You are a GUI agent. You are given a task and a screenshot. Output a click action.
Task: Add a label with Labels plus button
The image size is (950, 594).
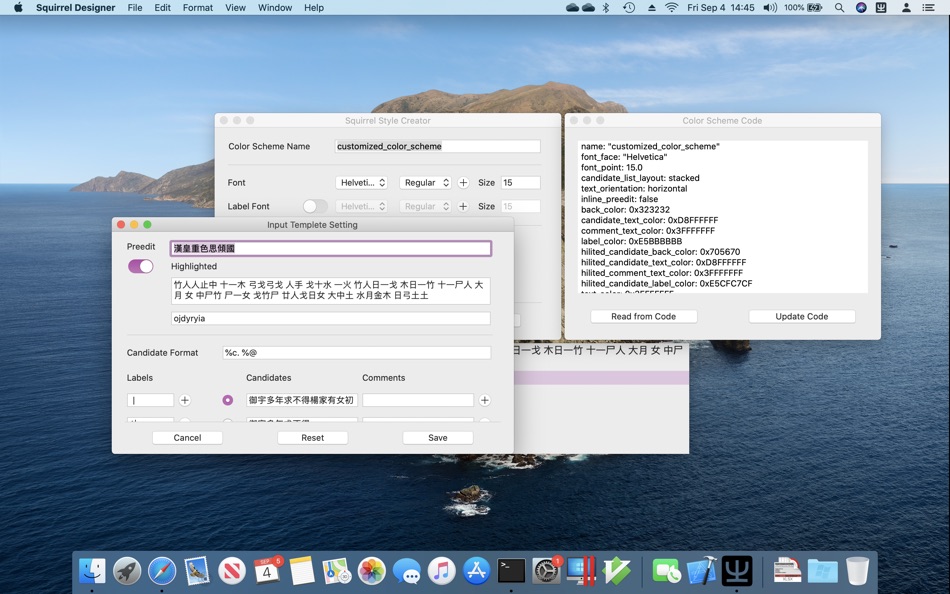(x=185, y=400)
